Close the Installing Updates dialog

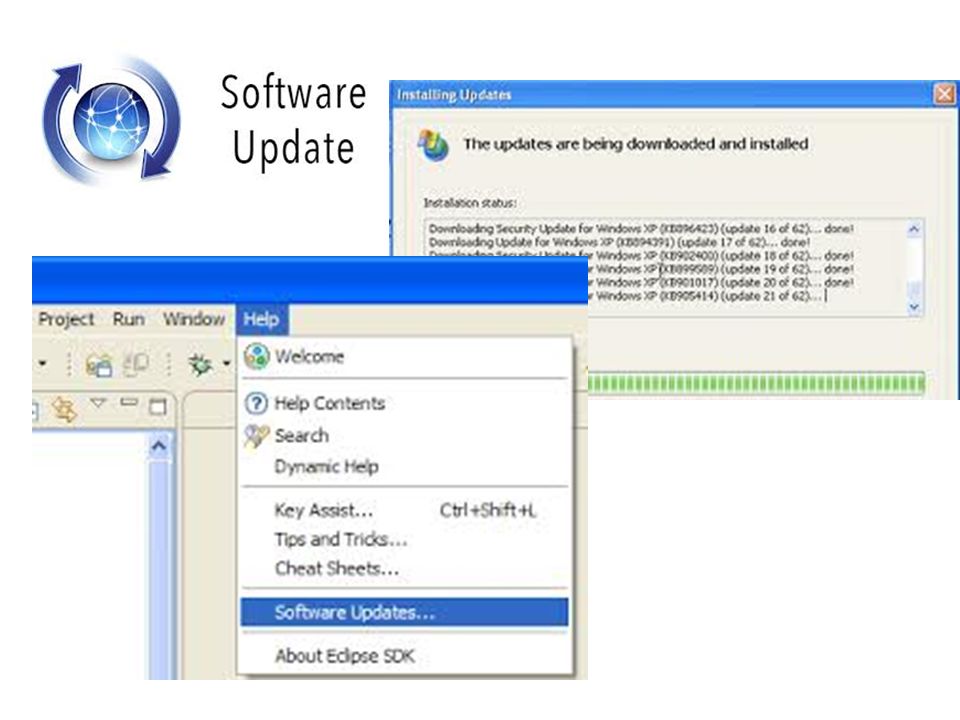tap(945, 94)
